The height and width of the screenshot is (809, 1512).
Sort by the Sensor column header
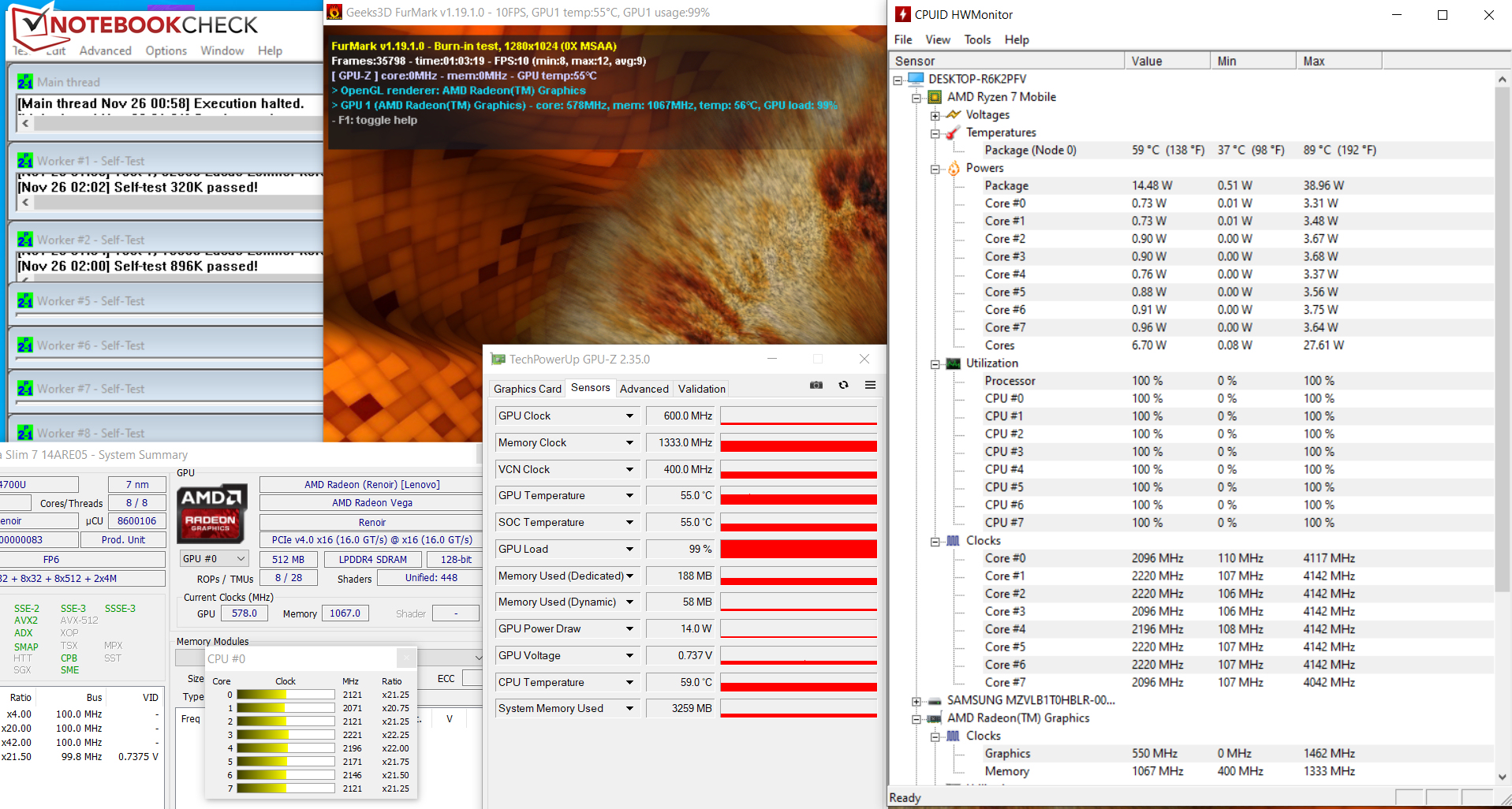click(x=1006, y=61)
